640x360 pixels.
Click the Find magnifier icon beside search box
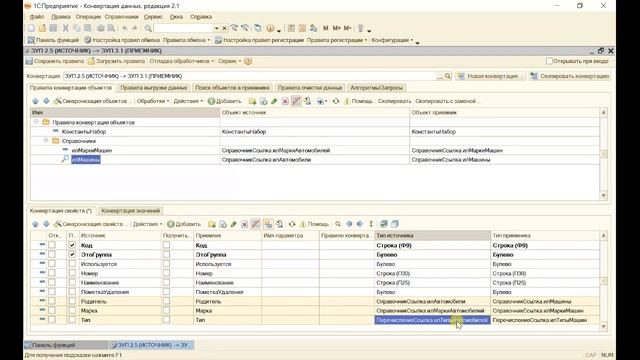[148, 28]
